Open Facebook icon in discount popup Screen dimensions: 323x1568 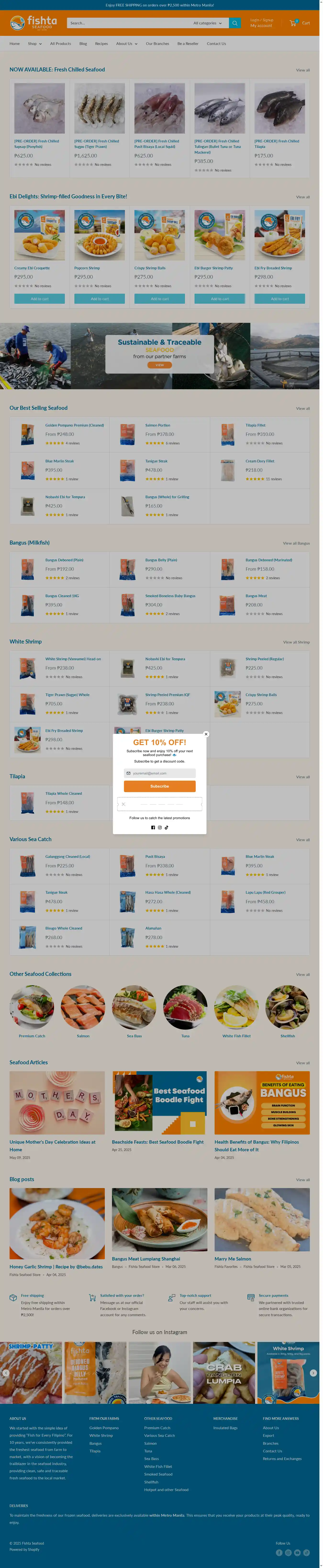(153, 827)
